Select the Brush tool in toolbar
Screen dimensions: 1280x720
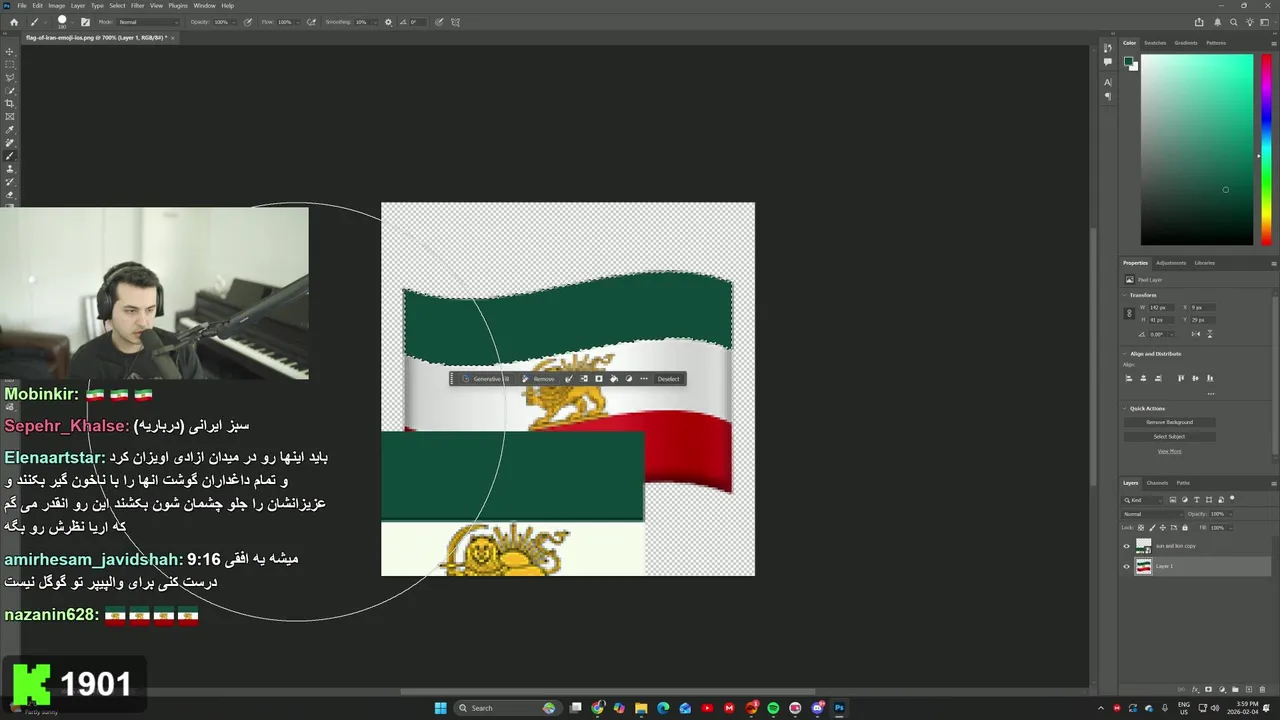coord(10,156)
